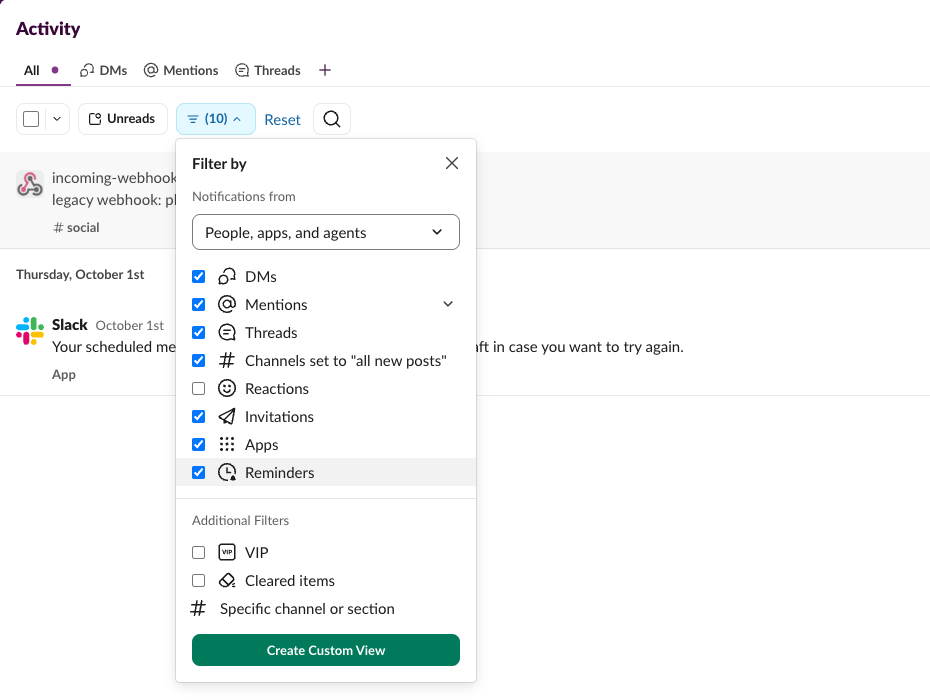The width and height of the screenshot is (930, 700).
Task: Switch to the All tab
Action: [43, 71]
